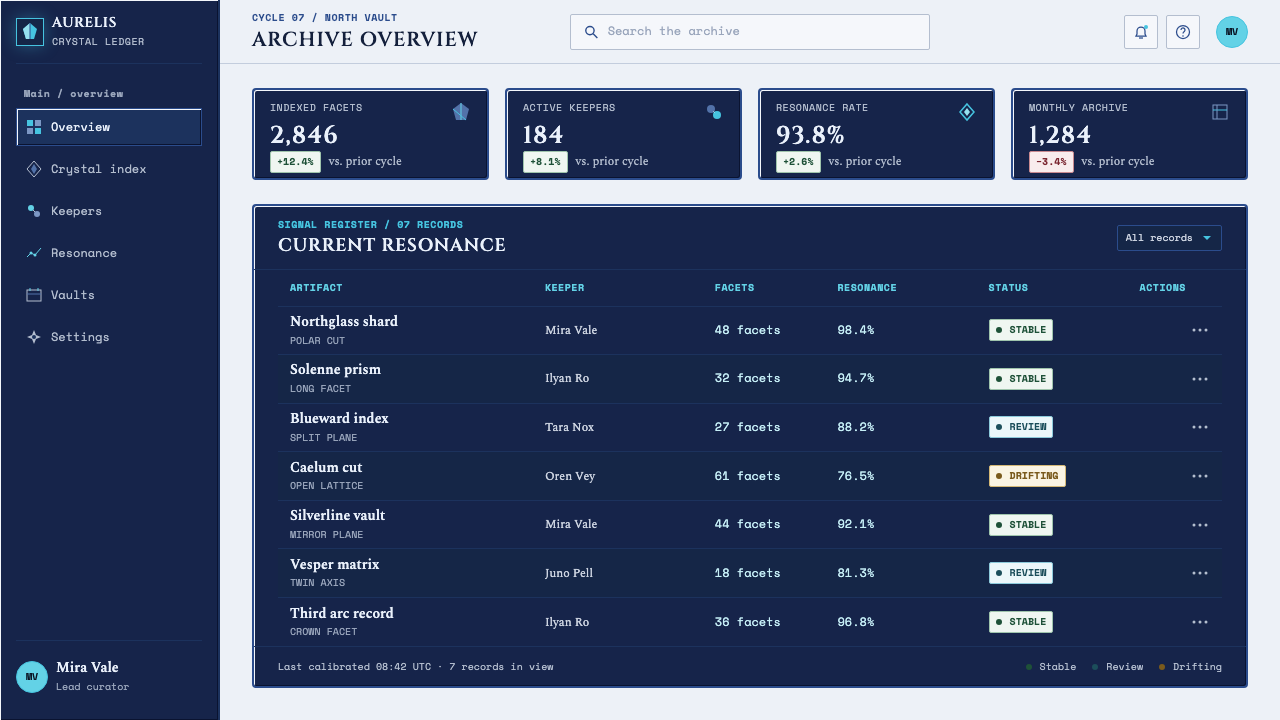Open actions menu for Vesper matrix
1280x720 pixels.
pos(1200,573)
